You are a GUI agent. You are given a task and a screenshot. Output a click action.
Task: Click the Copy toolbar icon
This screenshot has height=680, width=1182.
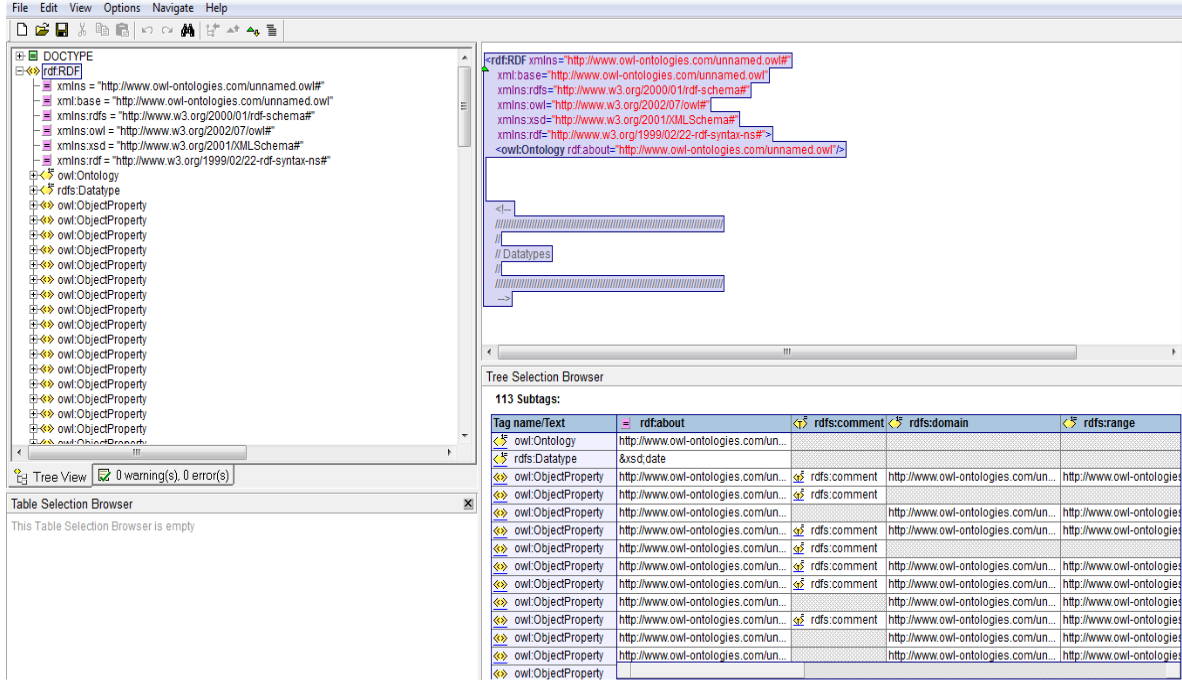(103, 30)
